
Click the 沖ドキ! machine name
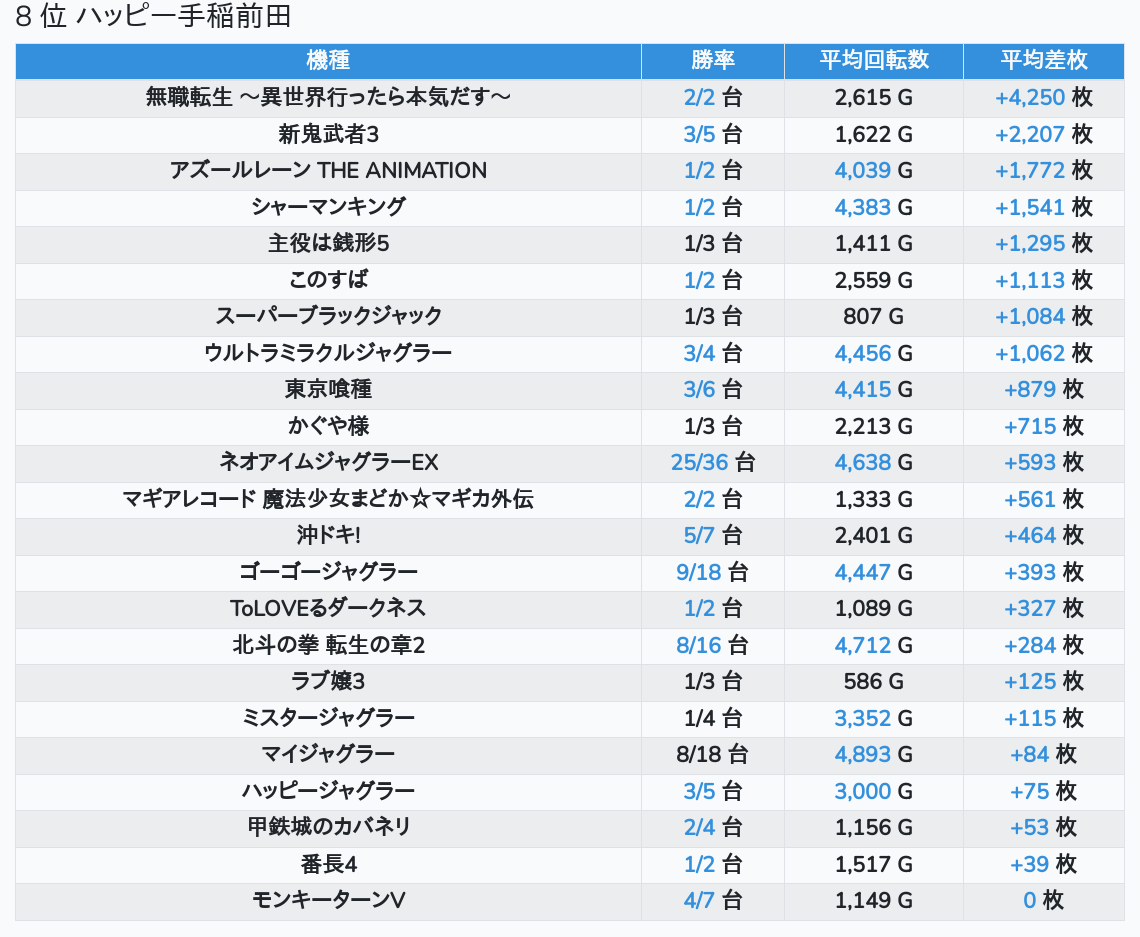(328, 535)
